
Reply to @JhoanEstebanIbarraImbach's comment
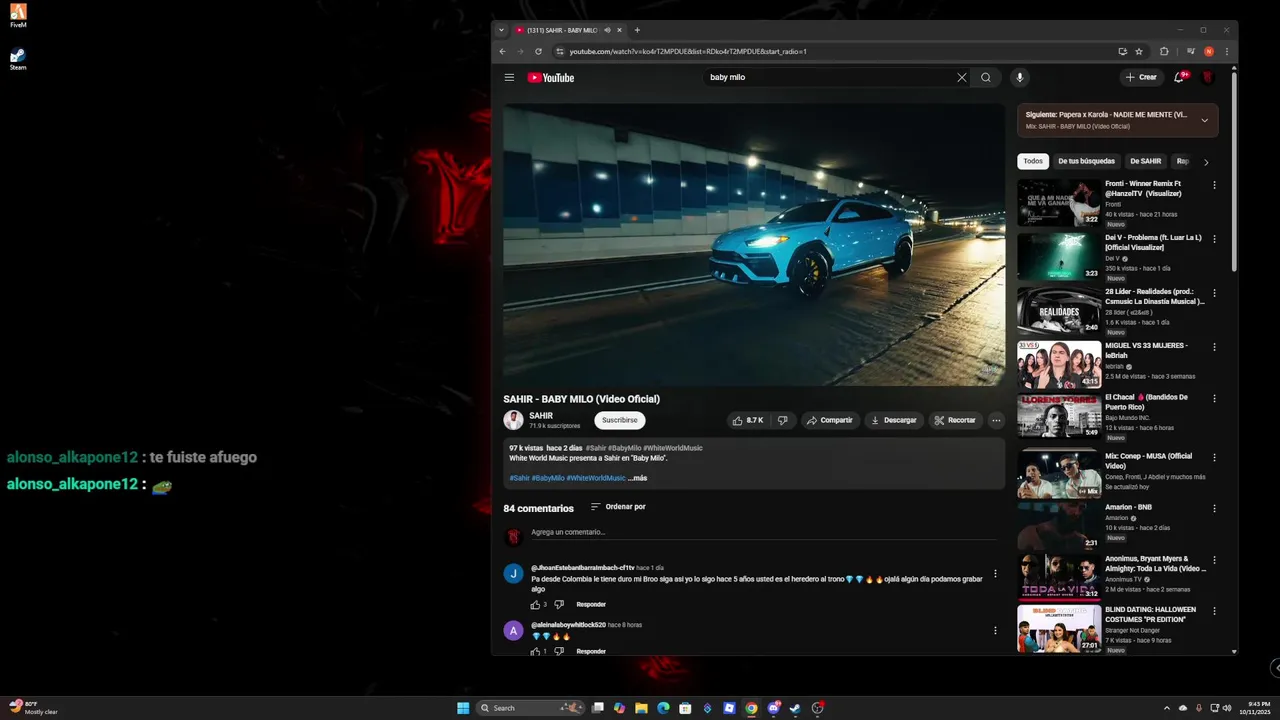coord(591,604)
